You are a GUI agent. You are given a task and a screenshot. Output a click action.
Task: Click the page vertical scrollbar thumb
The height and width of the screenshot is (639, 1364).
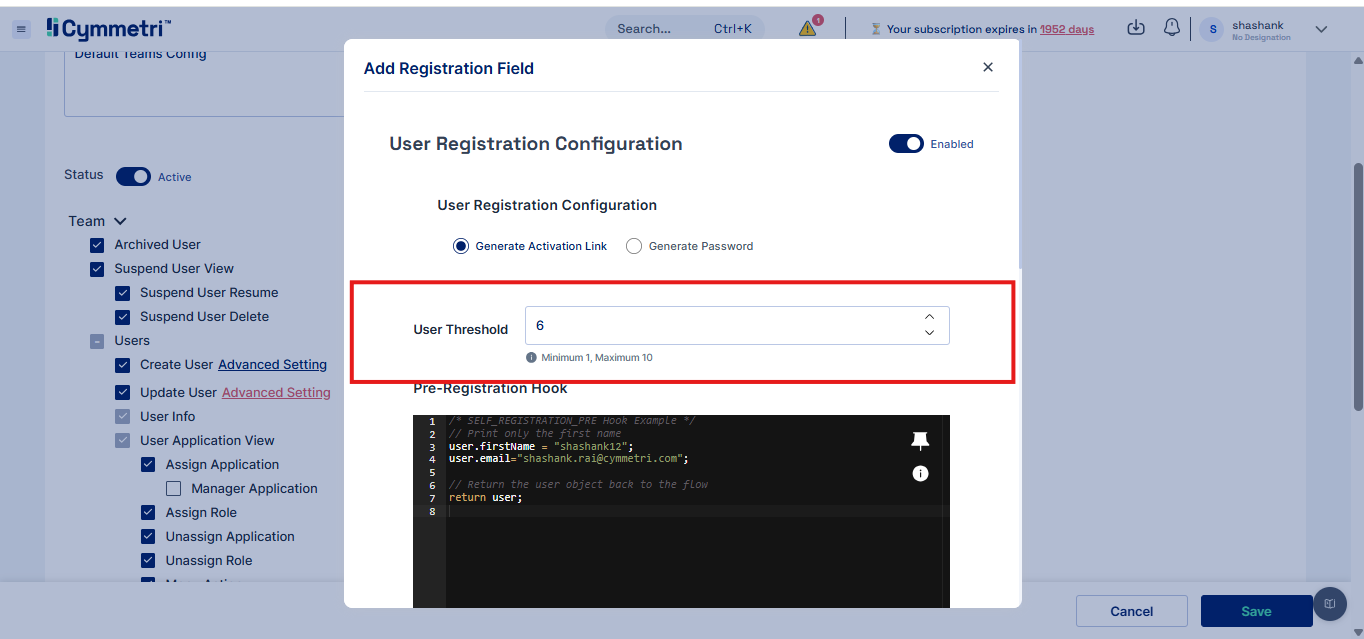[x=1358, y=286]
